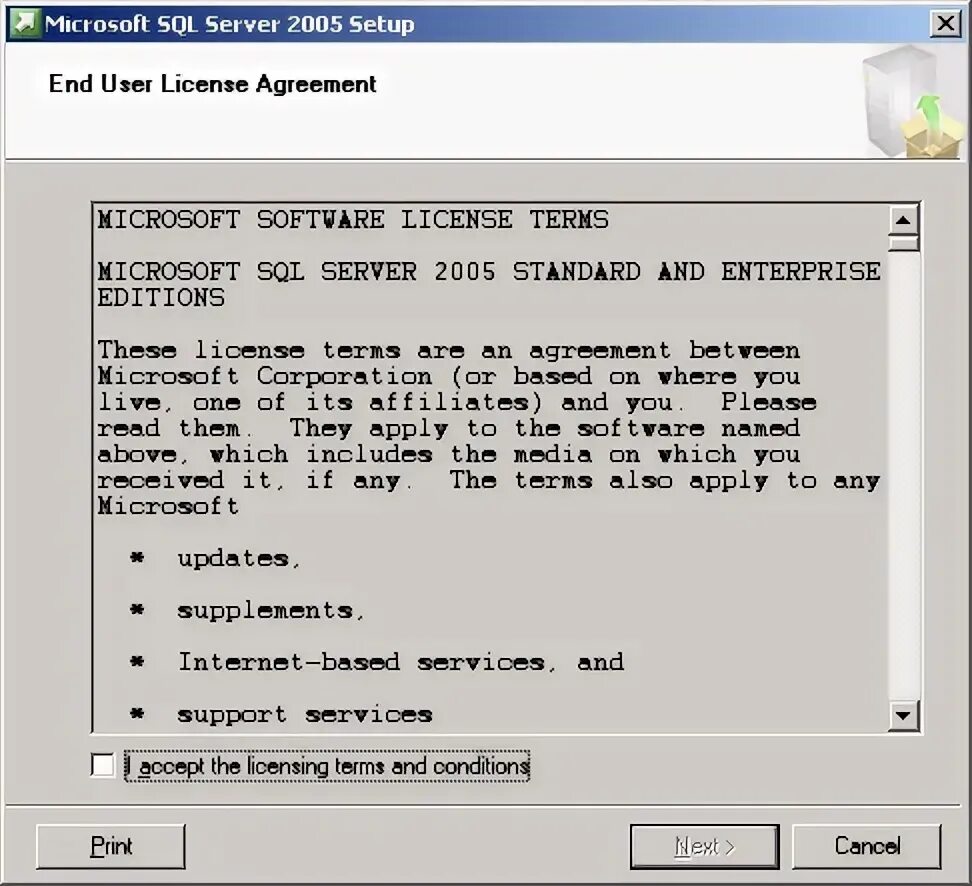
Task: Click the setup icon in the title bar
Action: (x=24, y=24)
